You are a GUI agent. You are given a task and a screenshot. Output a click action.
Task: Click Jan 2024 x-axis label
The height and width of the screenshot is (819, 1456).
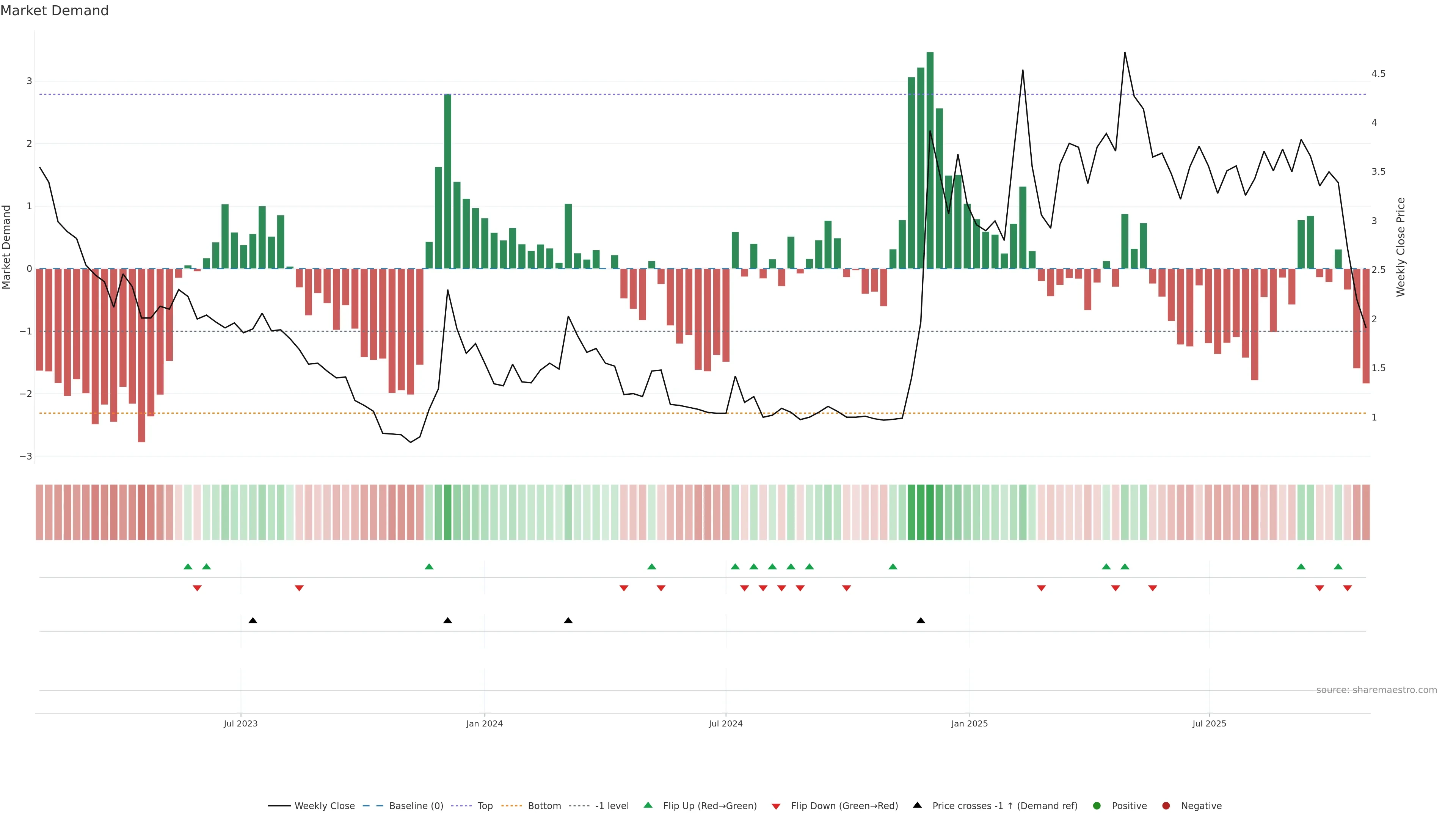[x=485, y=723]
